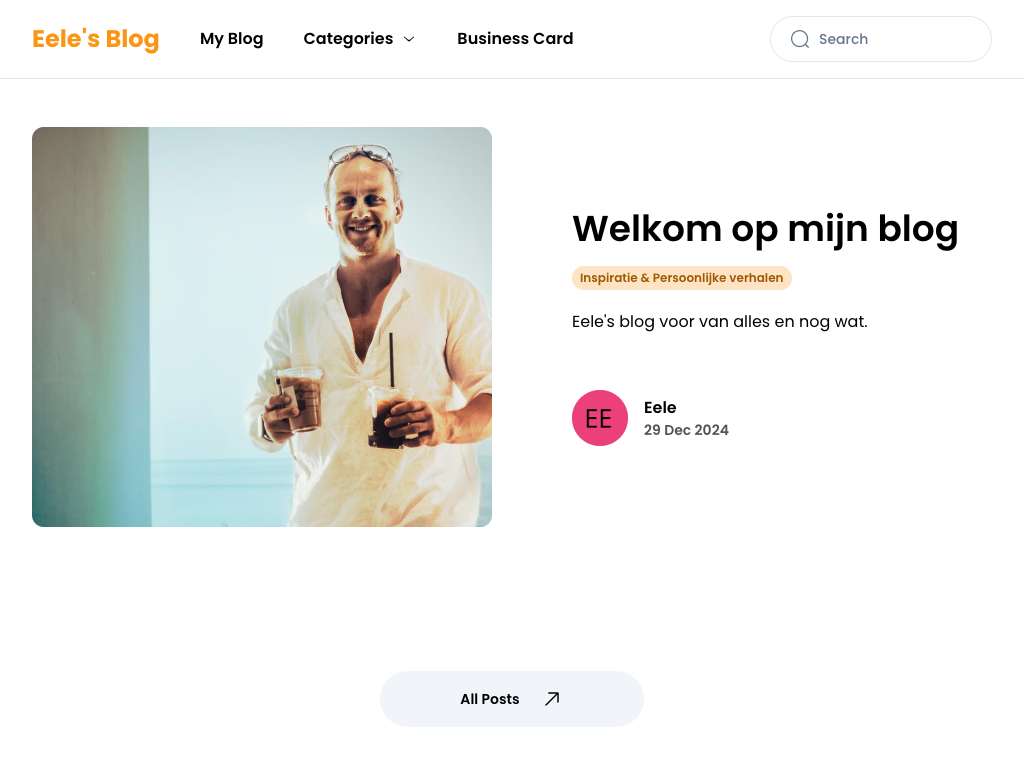Click the post date 29 Dec 2024
The width and height of the screenshot is (1024, 768).
click(x=686, y=430)
